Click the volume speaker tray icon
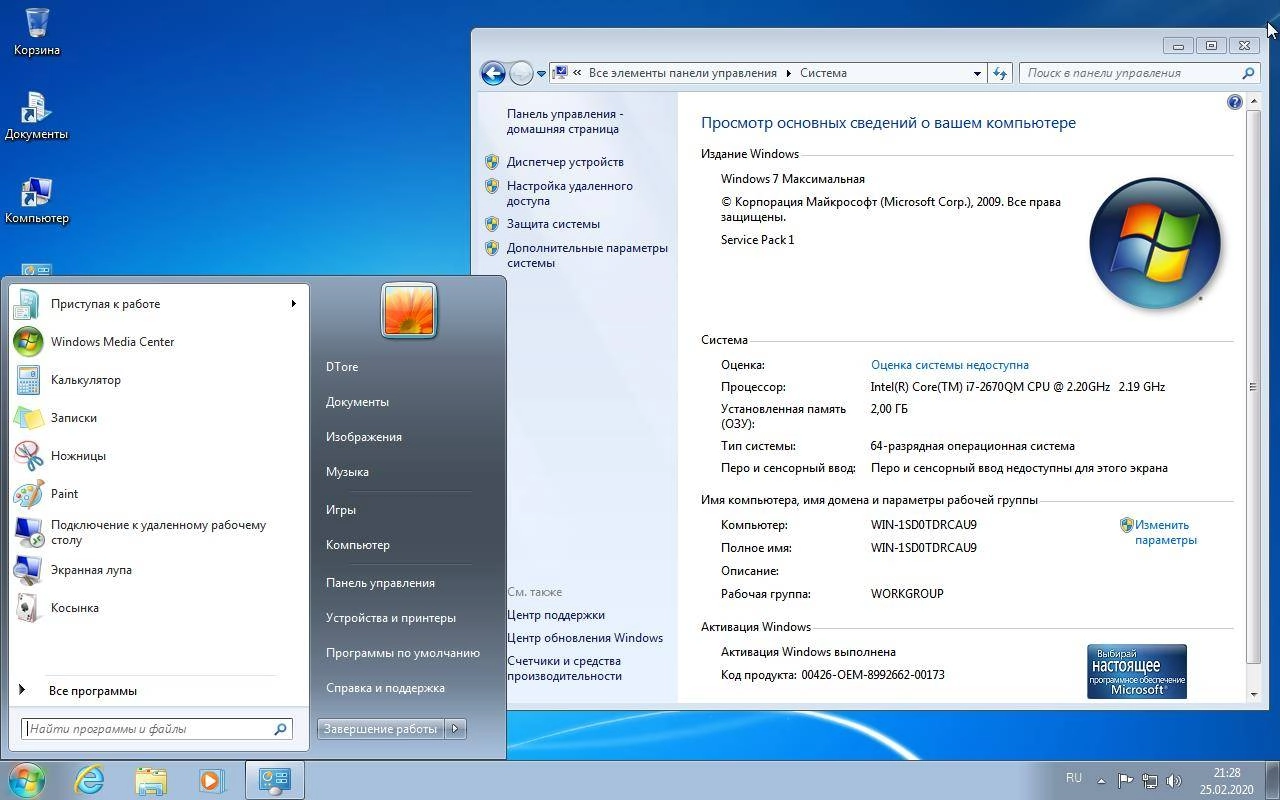This screenshot has height=800, width=1280. click(x=1174, y=781)
